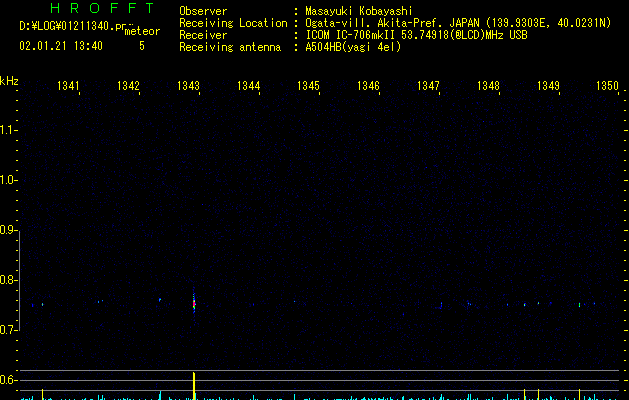Click the A504HB(yagi 4el) antenna text
The height and width of the screenshot is (400, 629).
353,47
